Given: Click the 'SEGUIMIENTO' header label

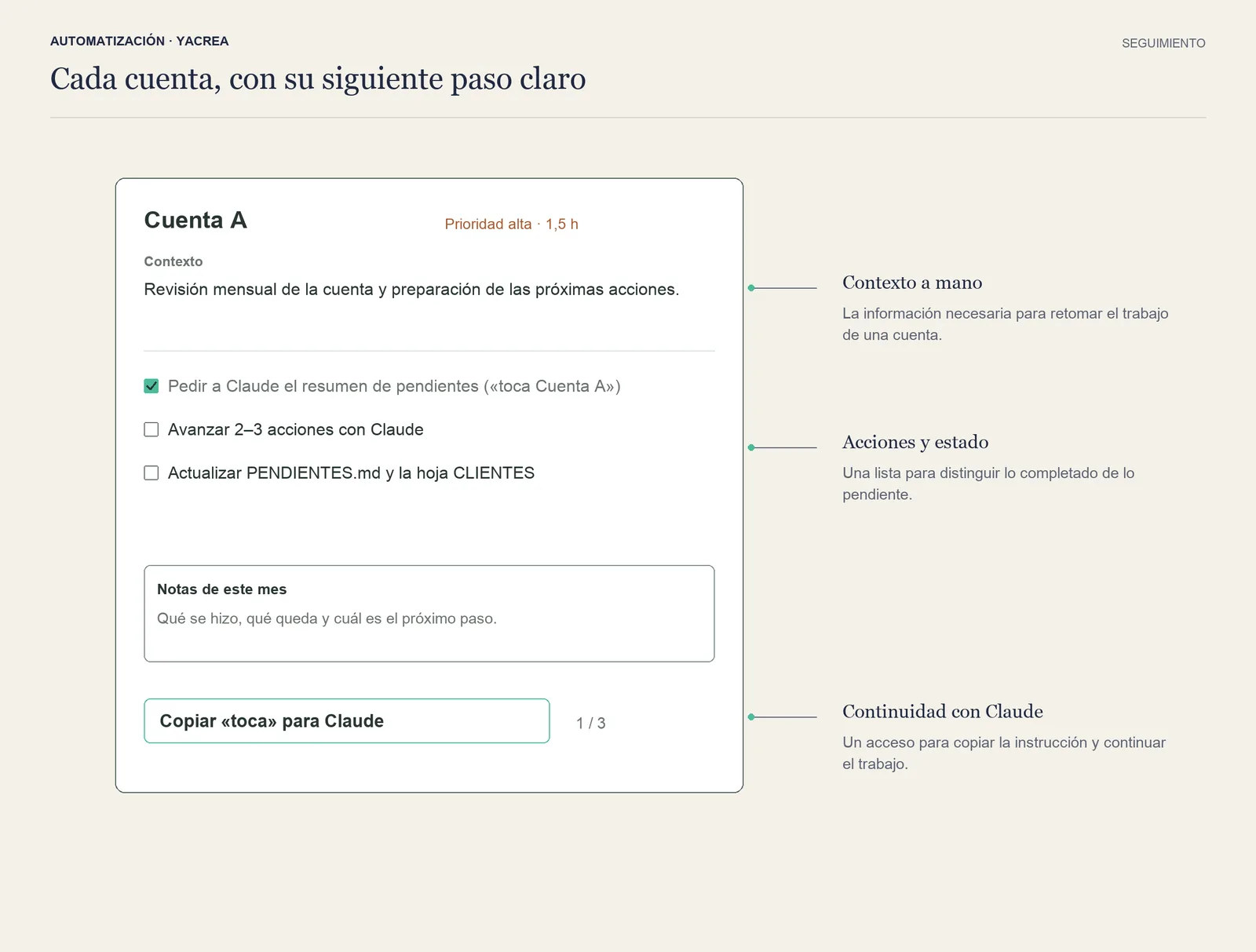Looking at the screenshot, I should tap(1163, 43).
